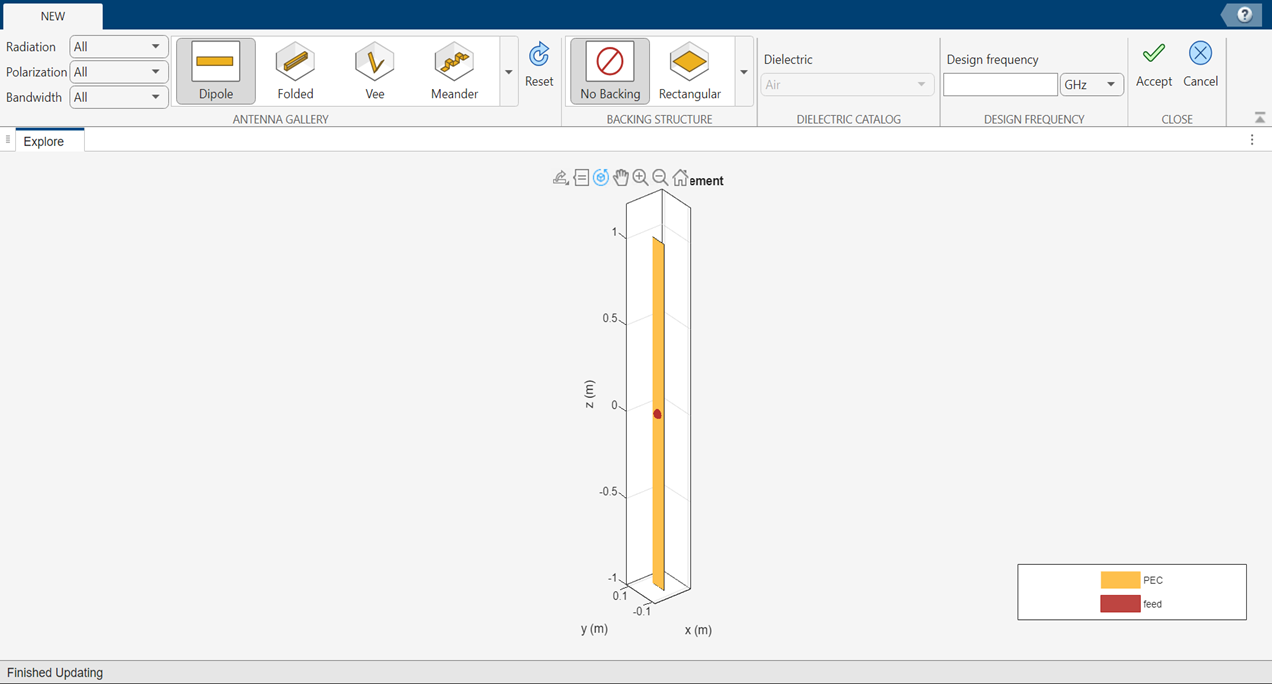Accept the current antenna design

click(1153, 64)
